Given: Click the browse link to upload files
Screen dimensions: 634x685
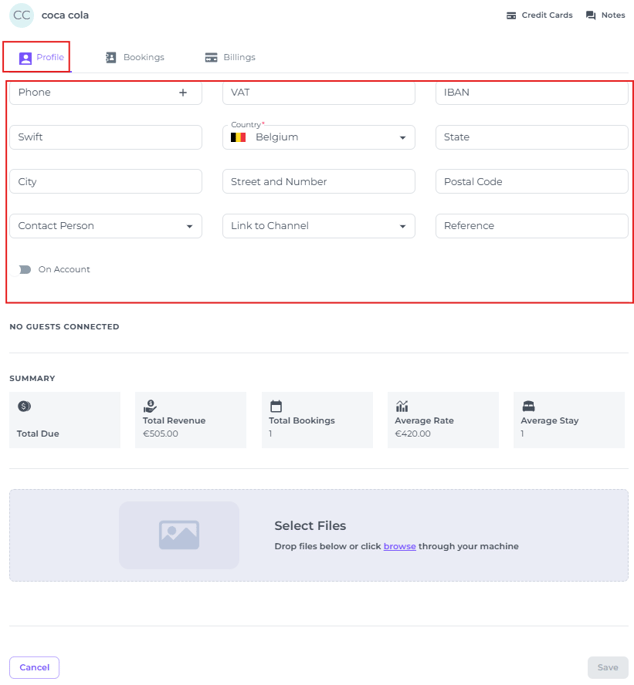Looking at the screenshot, I should pos(399,546).
